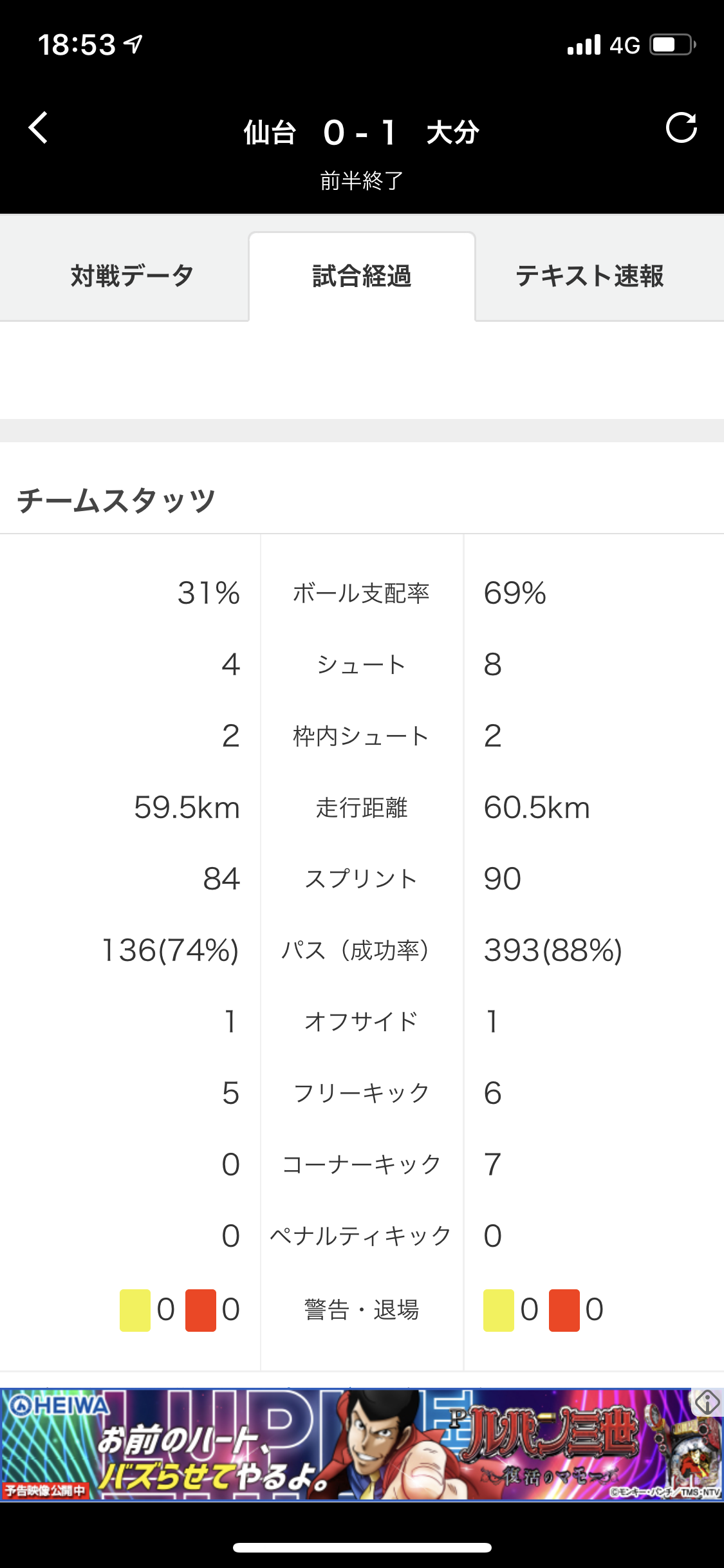The height and width of the screenshot is (1568, 724).
Task: Tap the 仙台 team name
Action: coord(270,133)
